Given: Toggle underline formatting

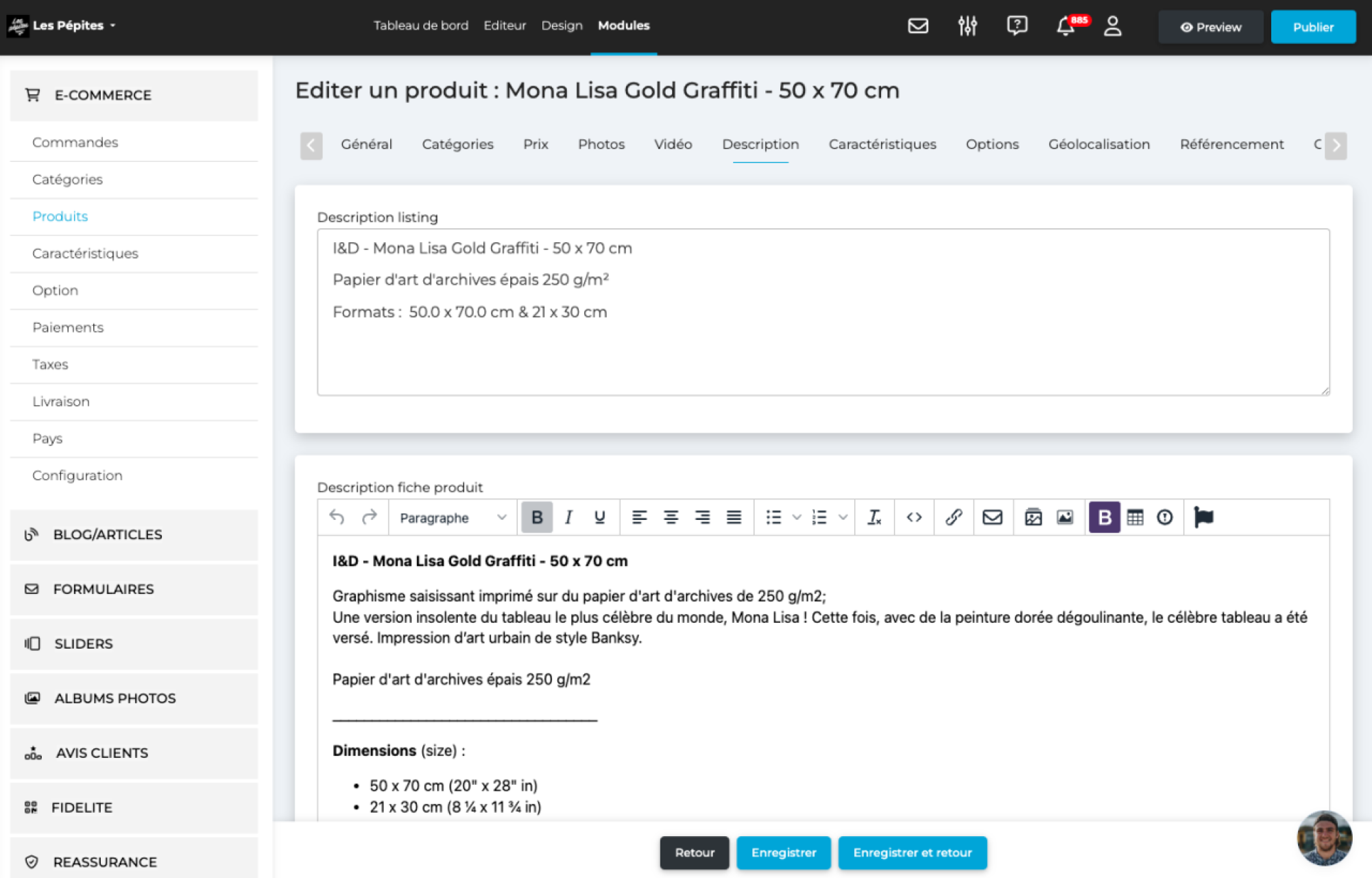Looking at the screenshot, I should [599, 517].
